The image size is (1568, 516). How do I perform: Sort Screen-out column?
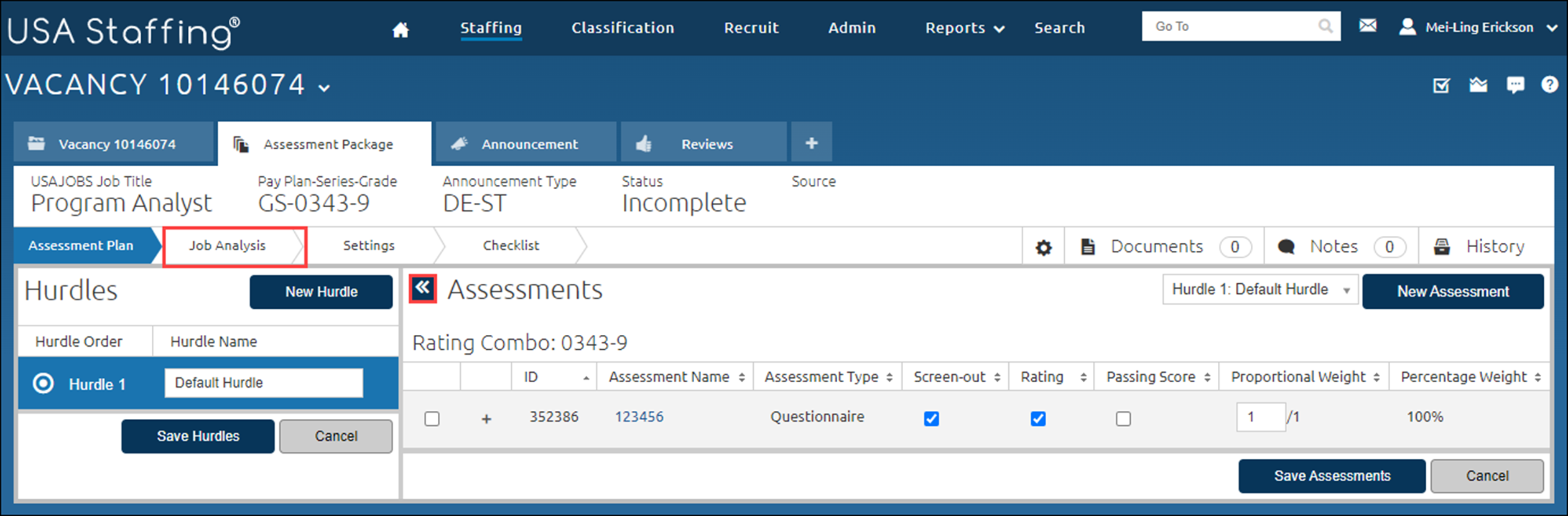pyautogui.click(x=997, y=377)
